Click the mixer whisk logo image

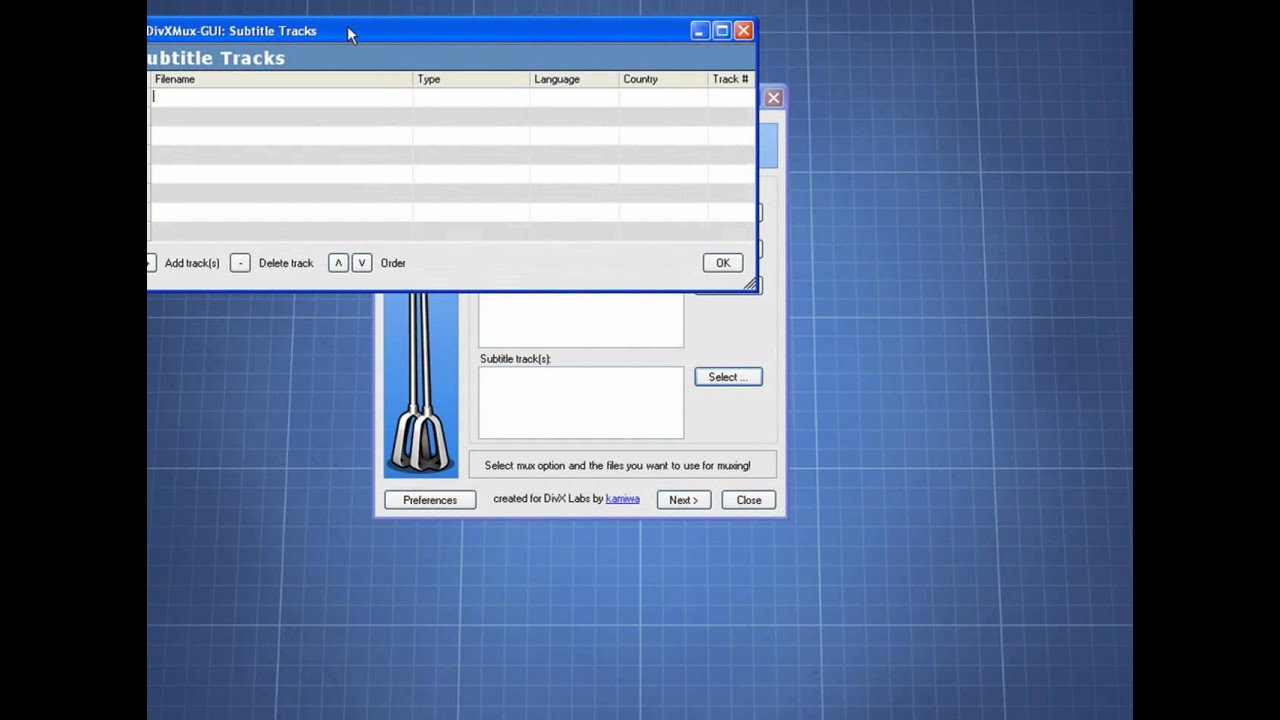click(421, 385)
